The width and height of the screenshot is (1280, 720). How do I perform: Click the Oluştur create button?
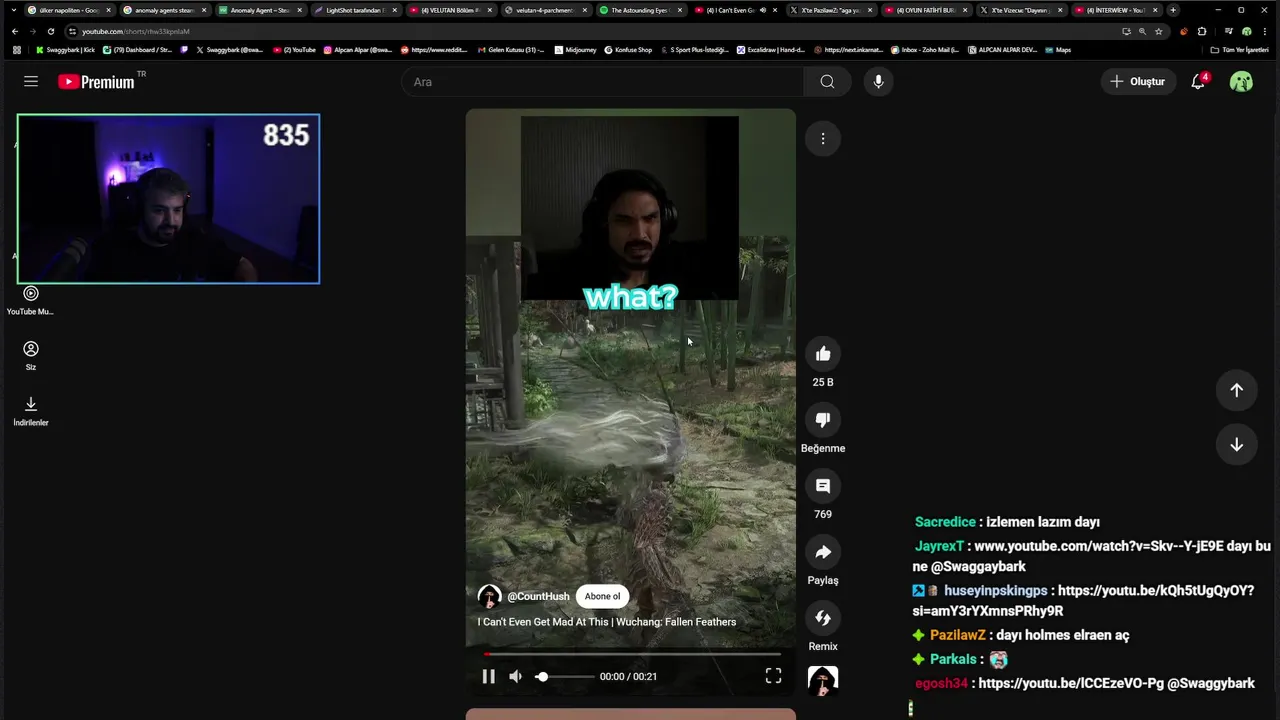coord(1137,82)
